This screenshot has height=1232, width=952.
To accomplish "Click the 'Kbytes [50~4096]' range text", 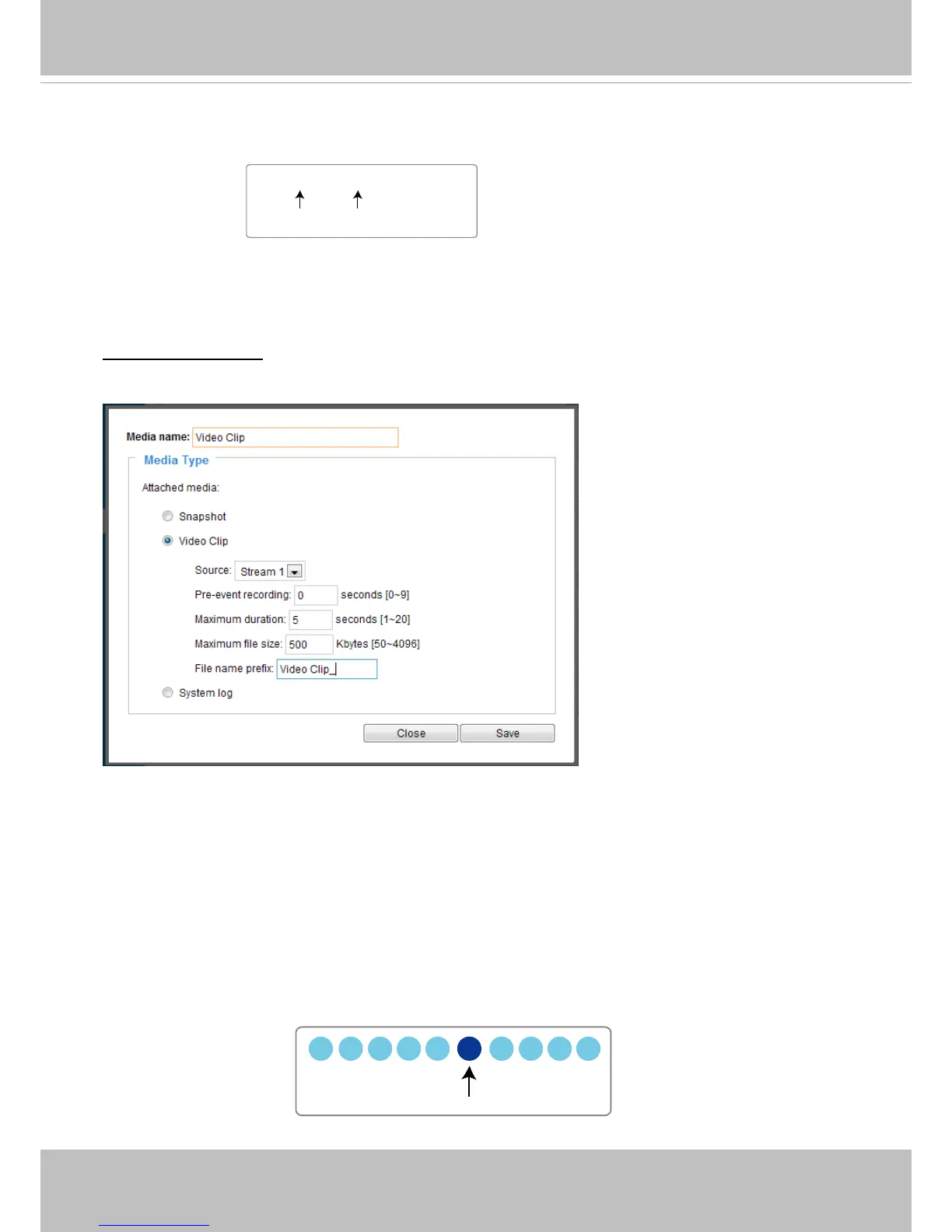I will click(378, 644).
